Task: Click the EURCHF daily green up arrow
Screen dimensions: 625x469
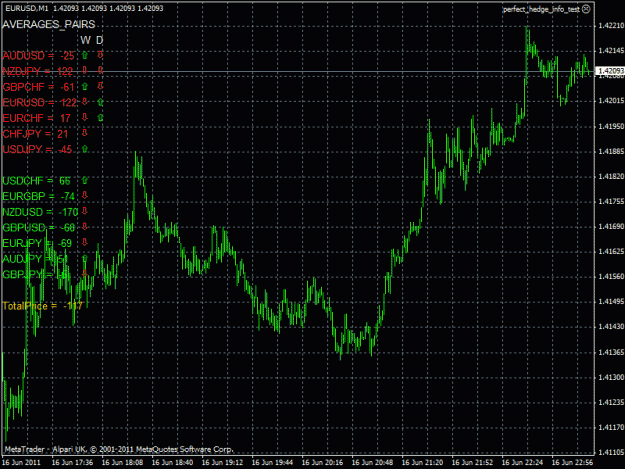Action: 100,118
